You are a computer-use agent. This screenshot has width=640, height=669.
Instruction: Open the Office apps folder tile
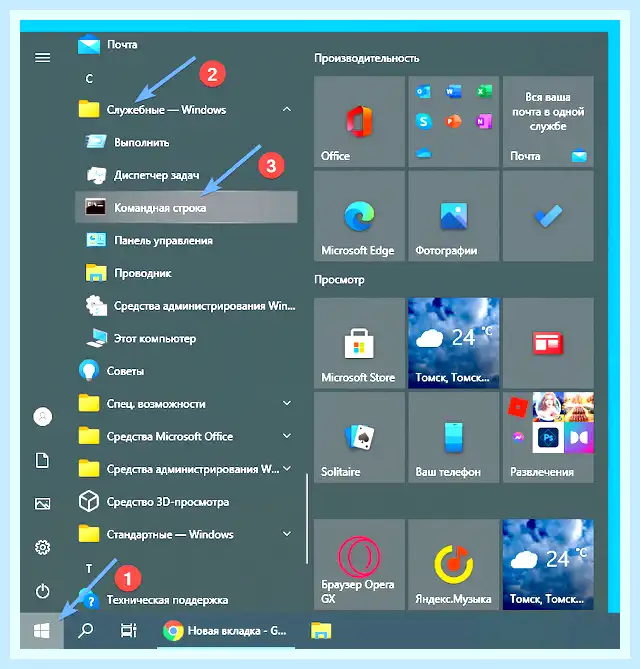(x=454, y=122)
